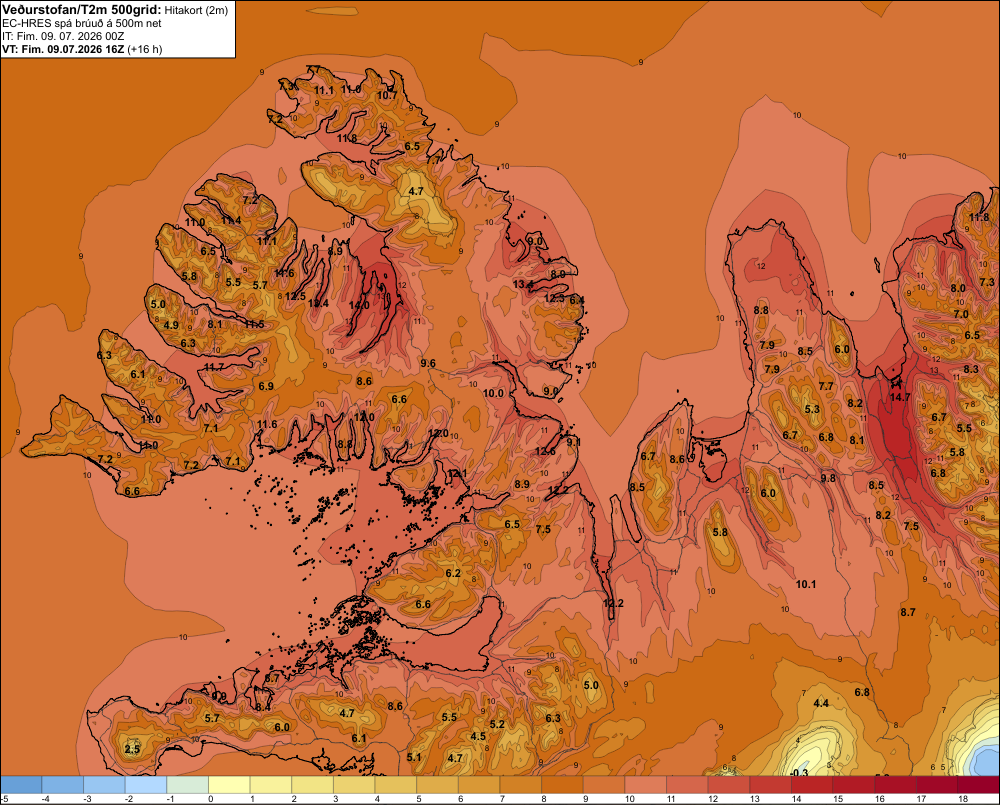Click the 4.4 temperature value
Viewport: 1000px width, 805px height.
[x=821, y=703]
